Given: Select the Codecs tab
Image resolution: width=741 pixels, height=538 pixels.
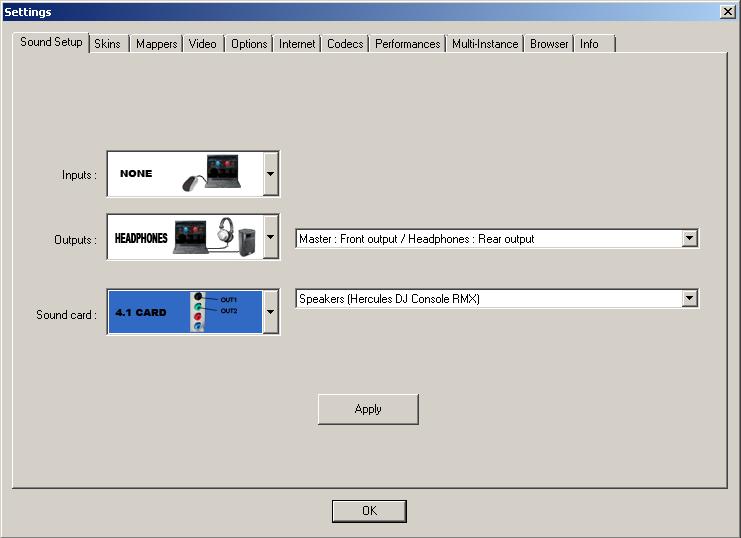Looking at the screenshot, I should [345, 44].
